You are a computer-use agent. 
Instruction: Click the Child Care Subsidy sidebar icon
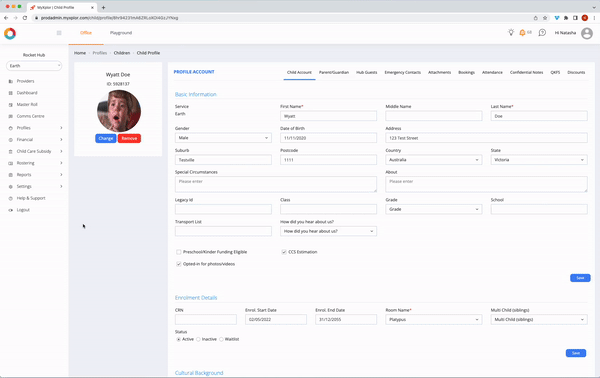[x=11, y=152]
